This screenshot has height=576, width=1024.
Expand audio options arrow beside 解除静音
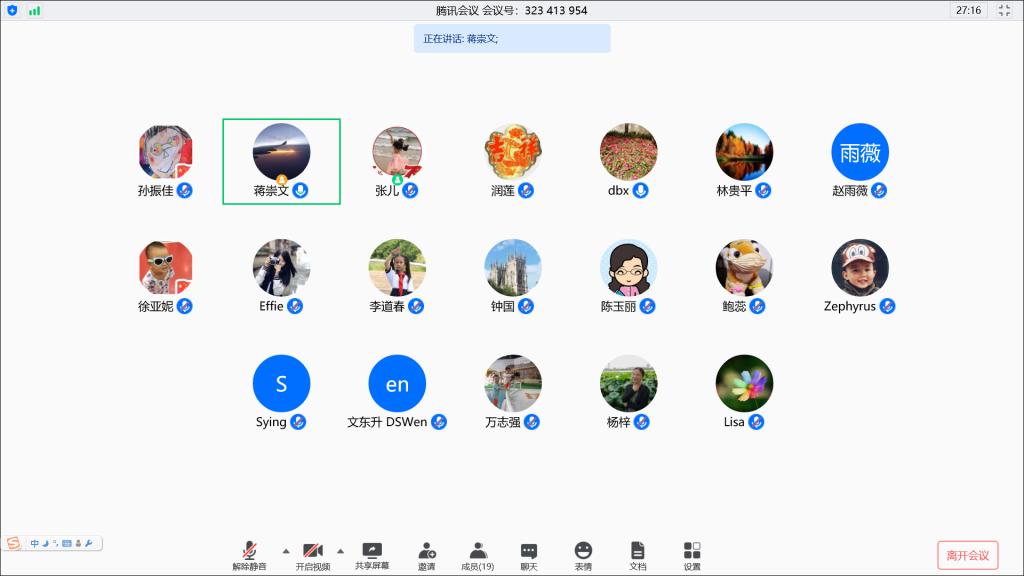coord(286,550)
